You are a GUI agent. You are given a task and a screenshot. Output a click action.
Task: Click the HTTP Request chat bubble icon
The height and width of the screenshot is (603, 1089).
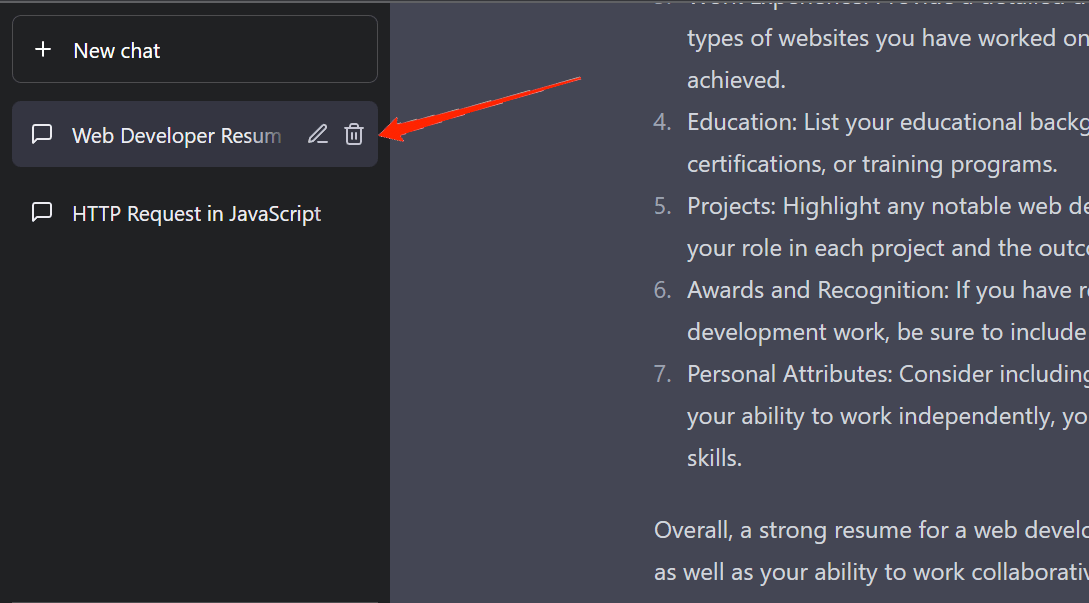(42, 213)
